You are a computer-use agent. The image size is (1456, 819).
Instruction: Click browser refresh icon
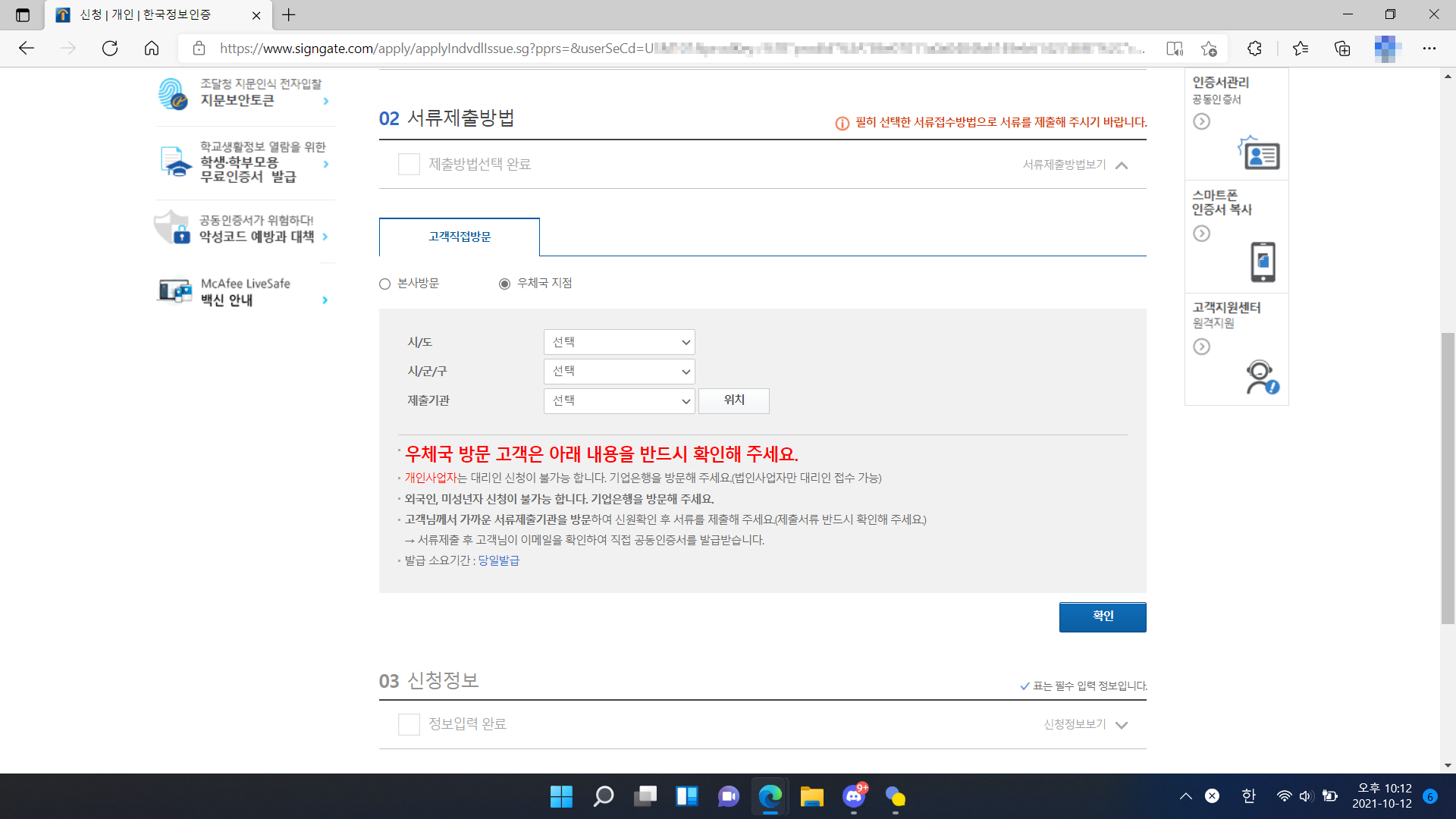tap(110, 49)
